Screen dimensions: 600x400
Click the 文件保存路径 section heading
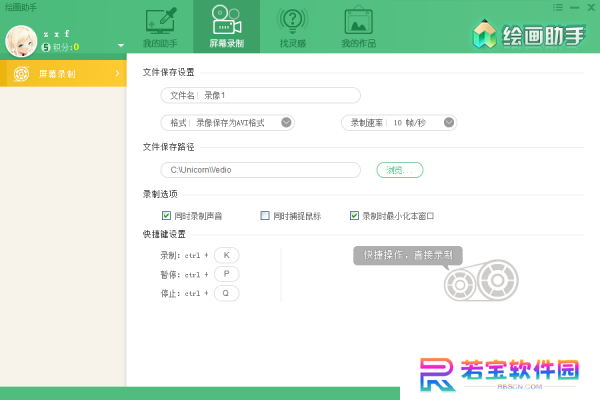click(168, 147)
